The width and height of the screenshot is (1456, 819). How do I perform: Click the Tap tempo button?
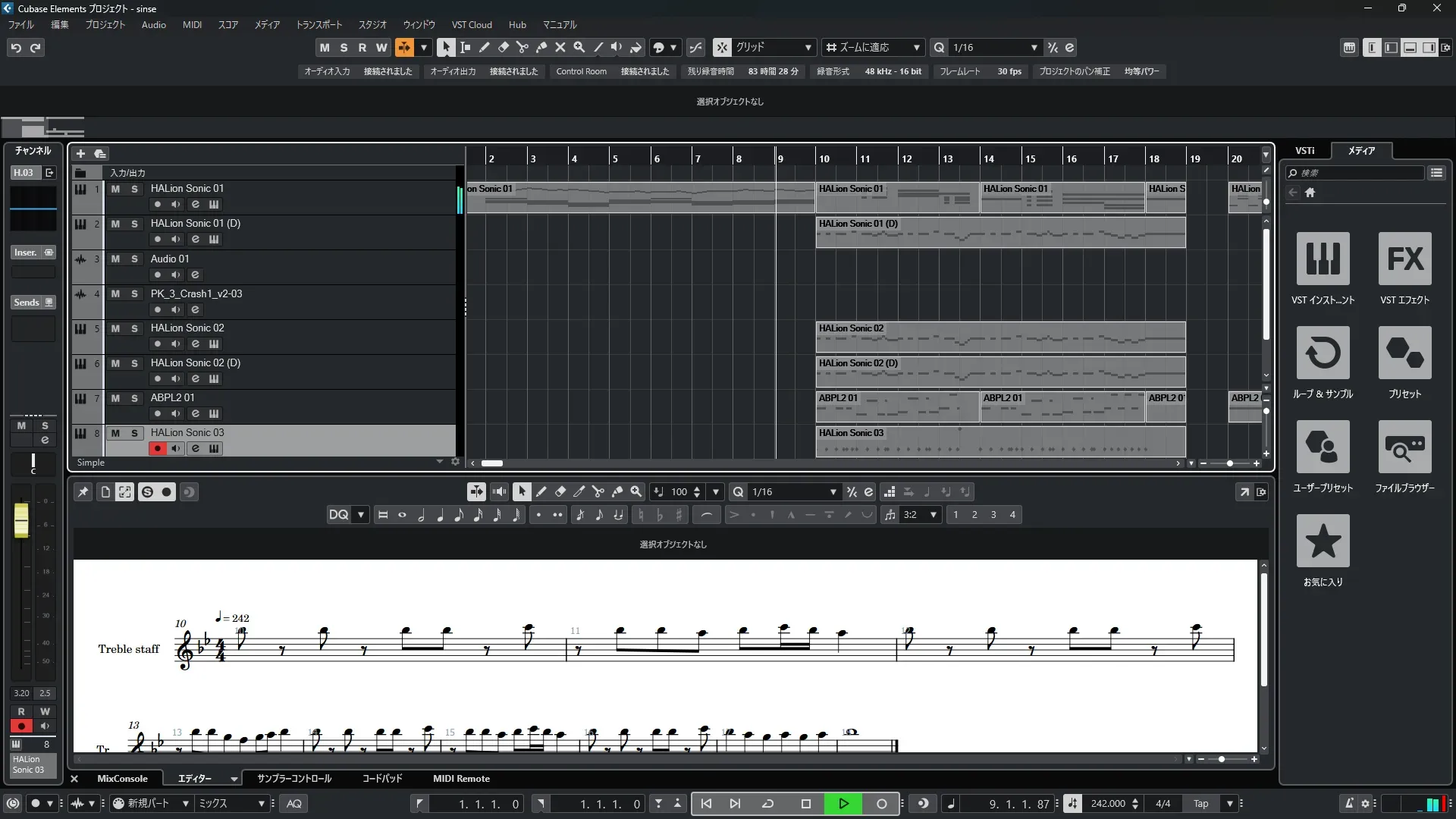click(1200, 803)
